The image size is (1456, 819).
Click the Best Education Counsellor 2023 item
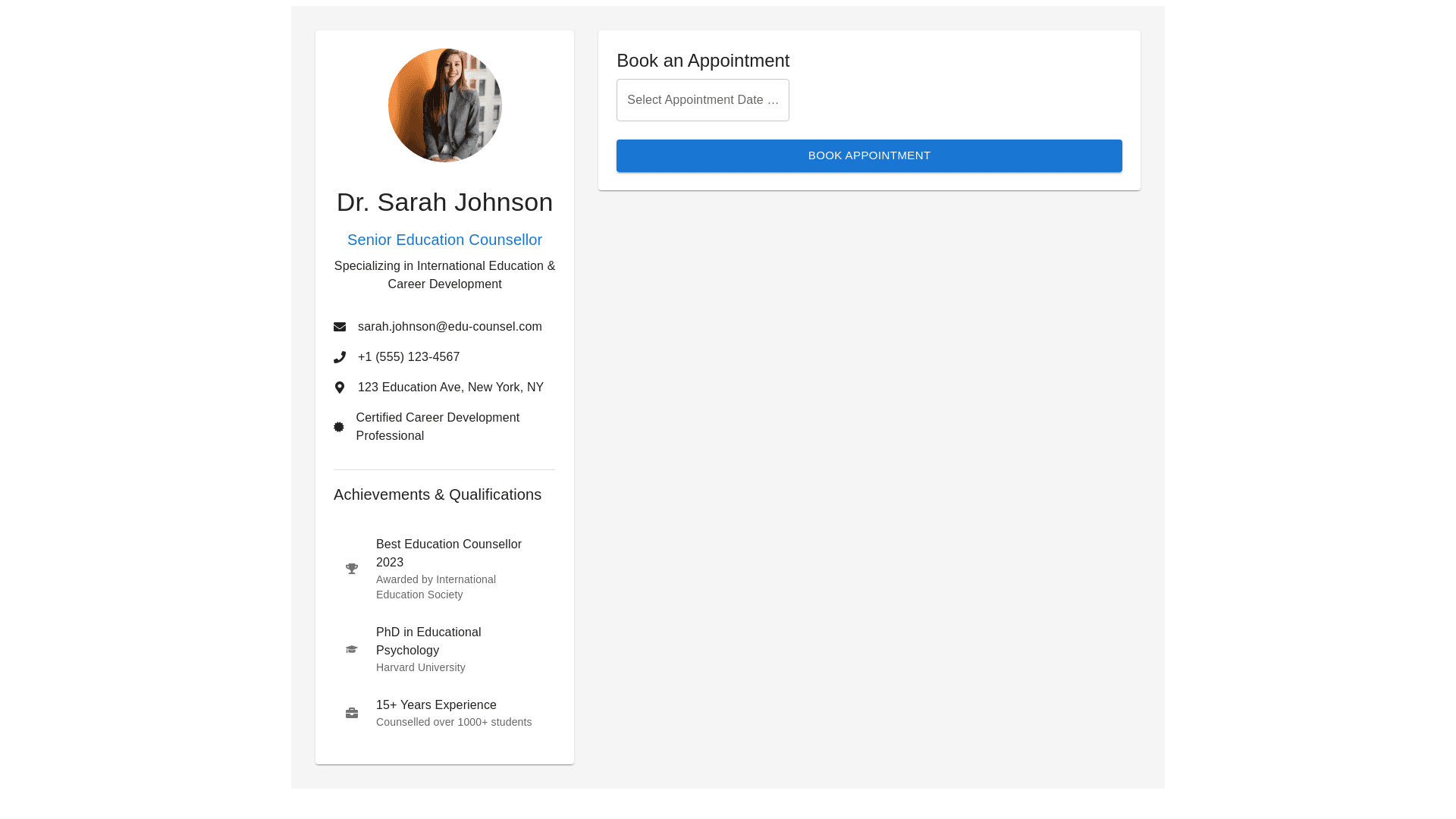[x=448, y=553]
